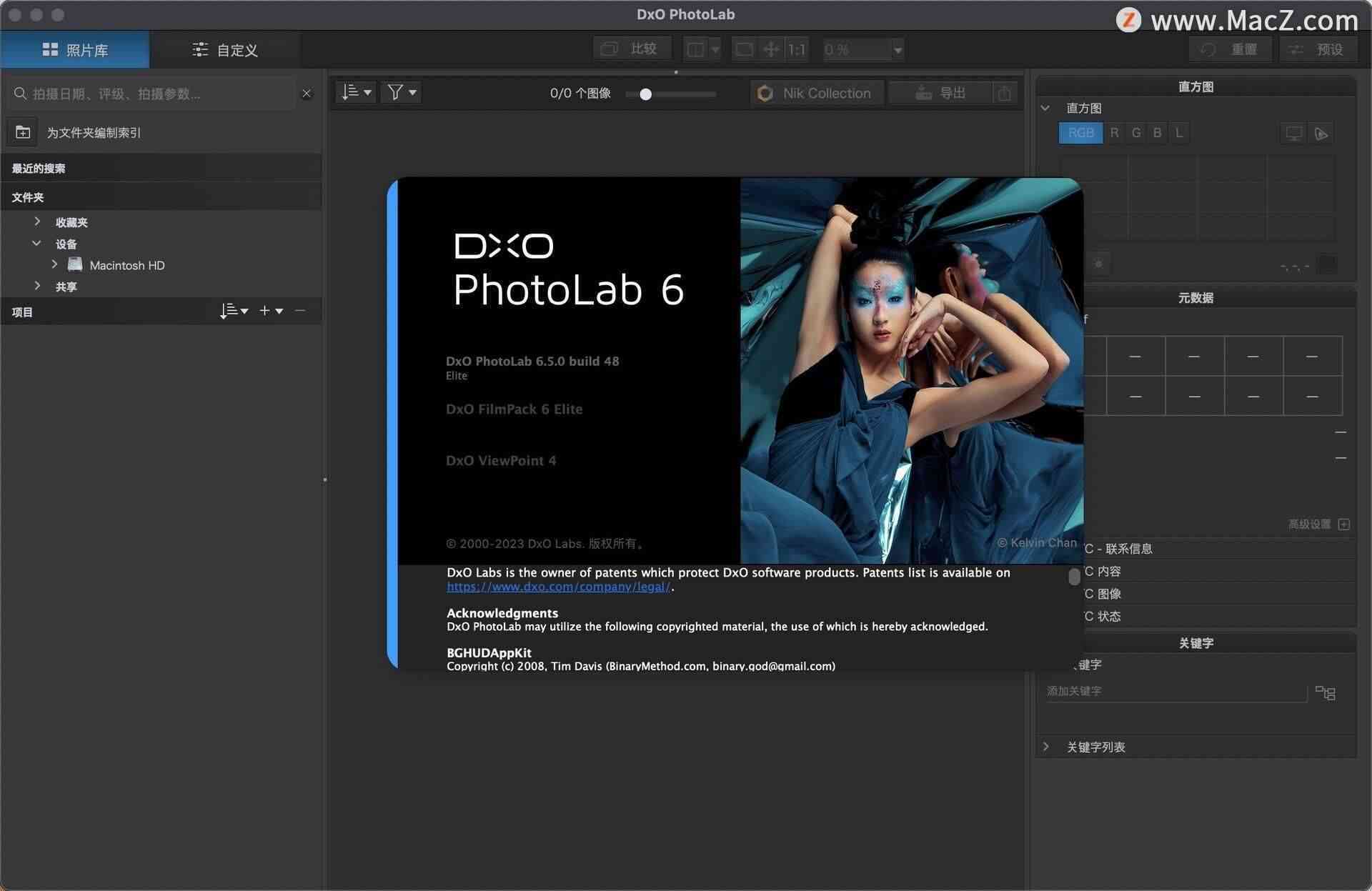This screenshot has height=891, width=1372.
Task: Click the DxO ViewPoint 4 text
Action: (x=501, y=461)
